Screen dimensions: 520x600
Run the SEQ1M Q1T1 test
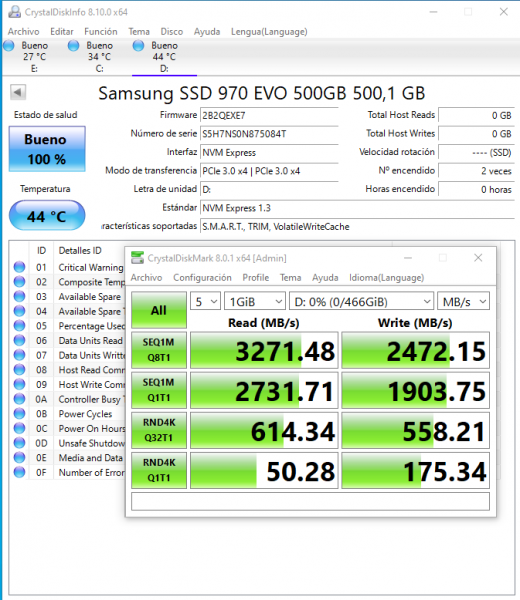pyautogui.click(x=159, y=390)
